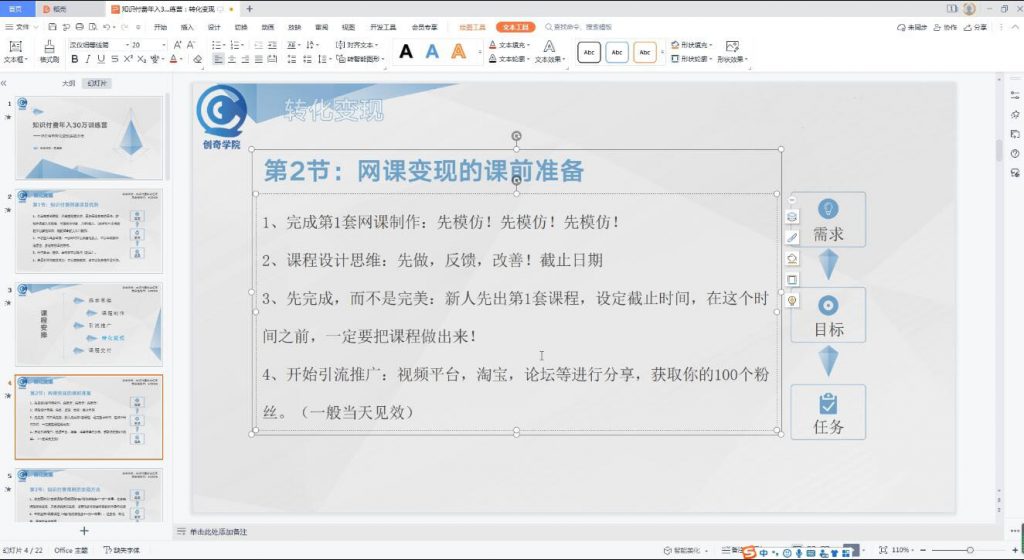Click the search commands field 查找命令

(579, 27)
